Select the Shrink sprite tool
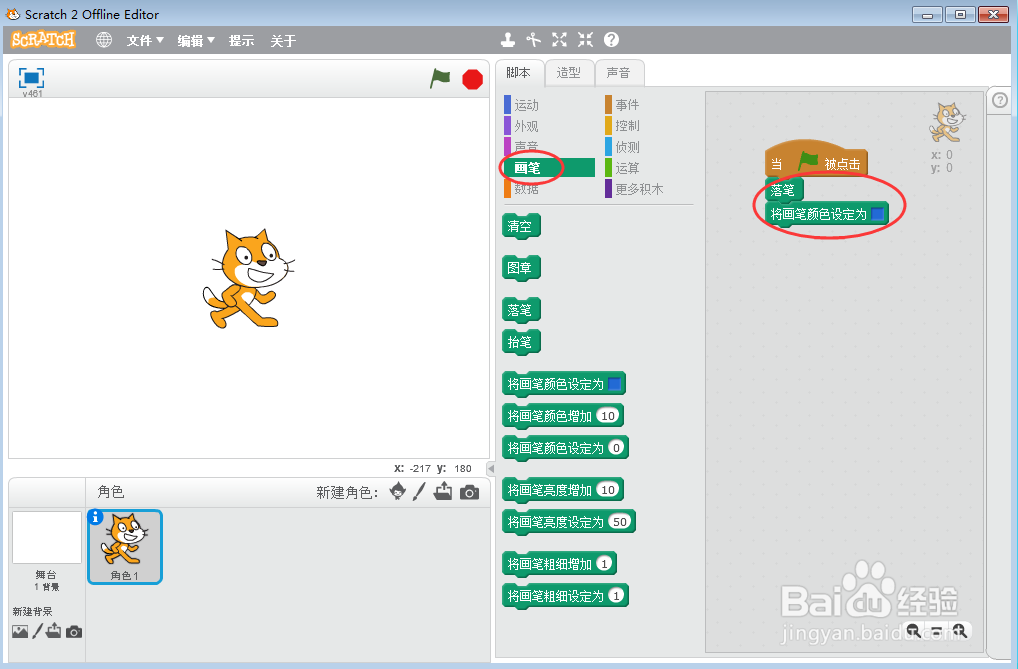Screen dimensions: 1018x669 pos(586,40)
